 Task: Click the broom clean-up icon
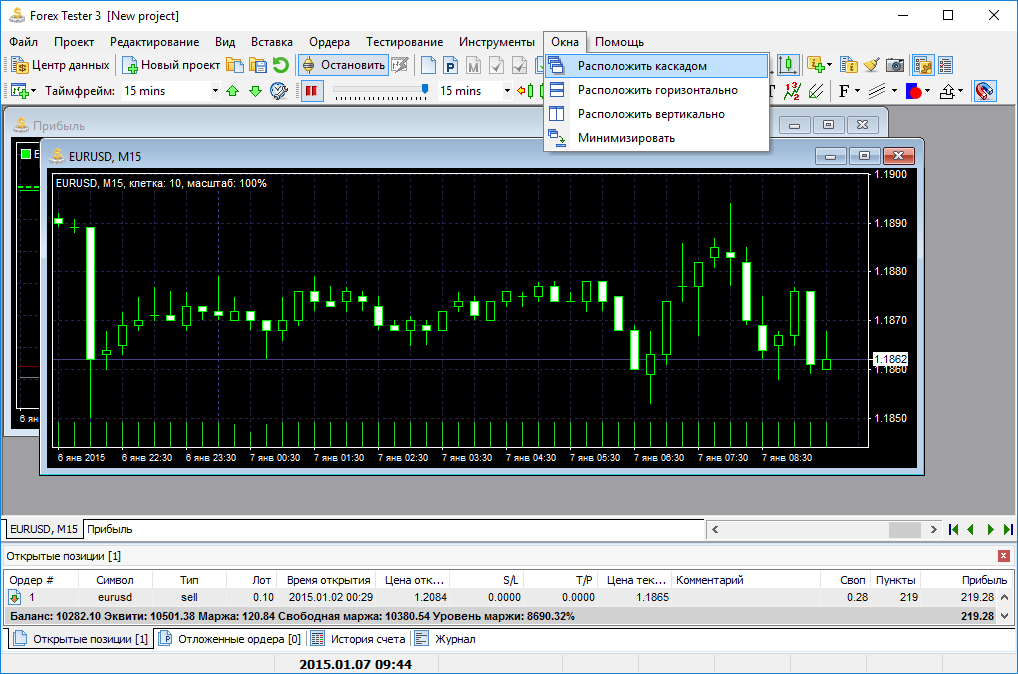click(871, 65)
